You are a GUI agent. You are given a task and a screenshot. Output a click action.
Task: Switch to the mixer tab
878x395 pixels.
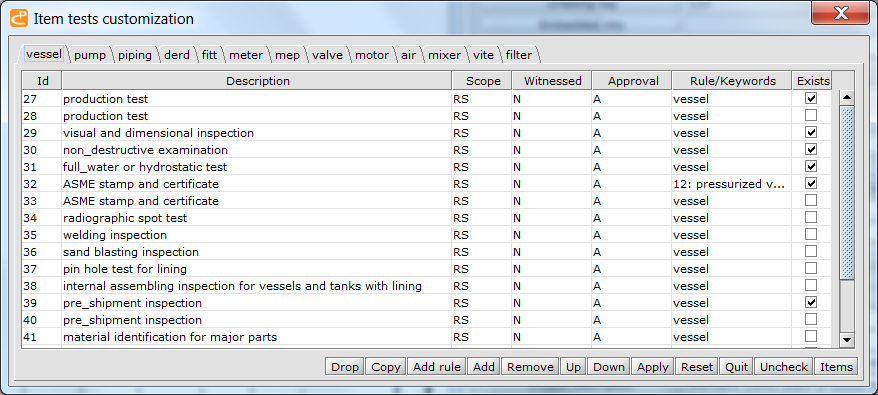click(x=445, y=55)
